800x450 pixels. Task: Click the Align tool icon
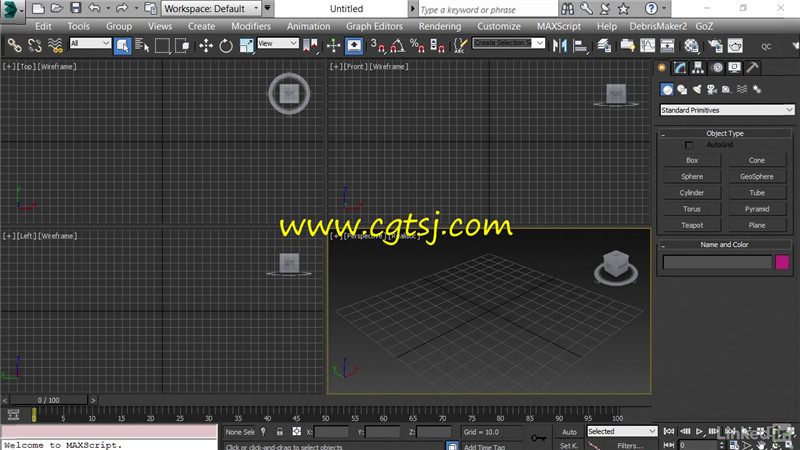click(x=580, y=46)
